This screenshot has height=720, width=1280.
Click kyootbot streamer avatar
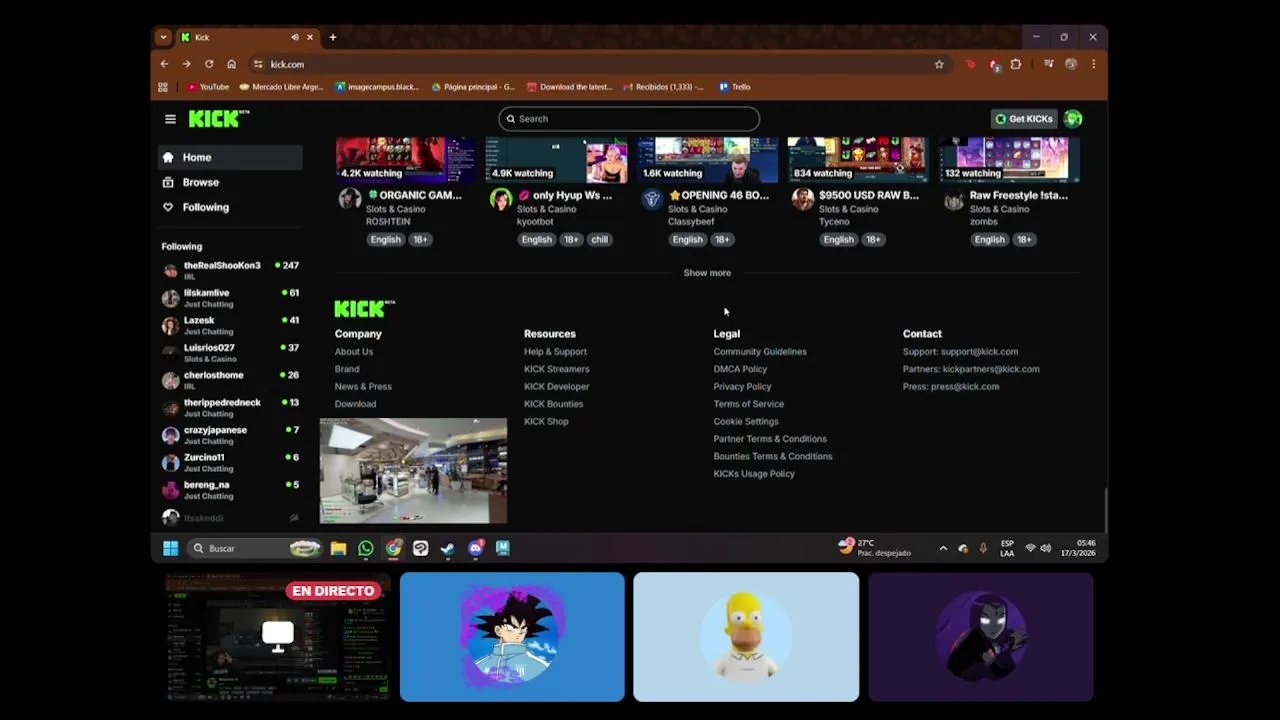(500, 199)
